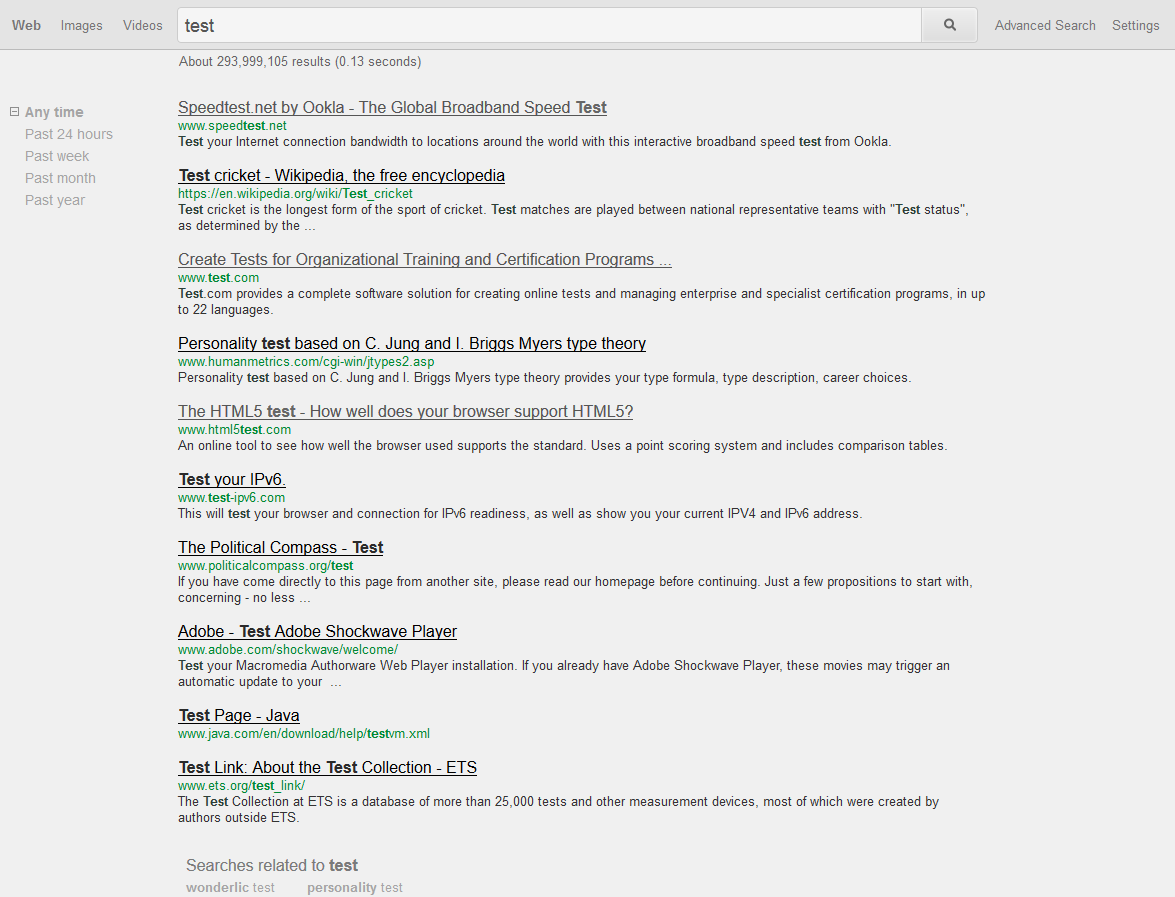Open the Speedtest.net by Ookla result

pyautogui.click(x=392, y=107)
